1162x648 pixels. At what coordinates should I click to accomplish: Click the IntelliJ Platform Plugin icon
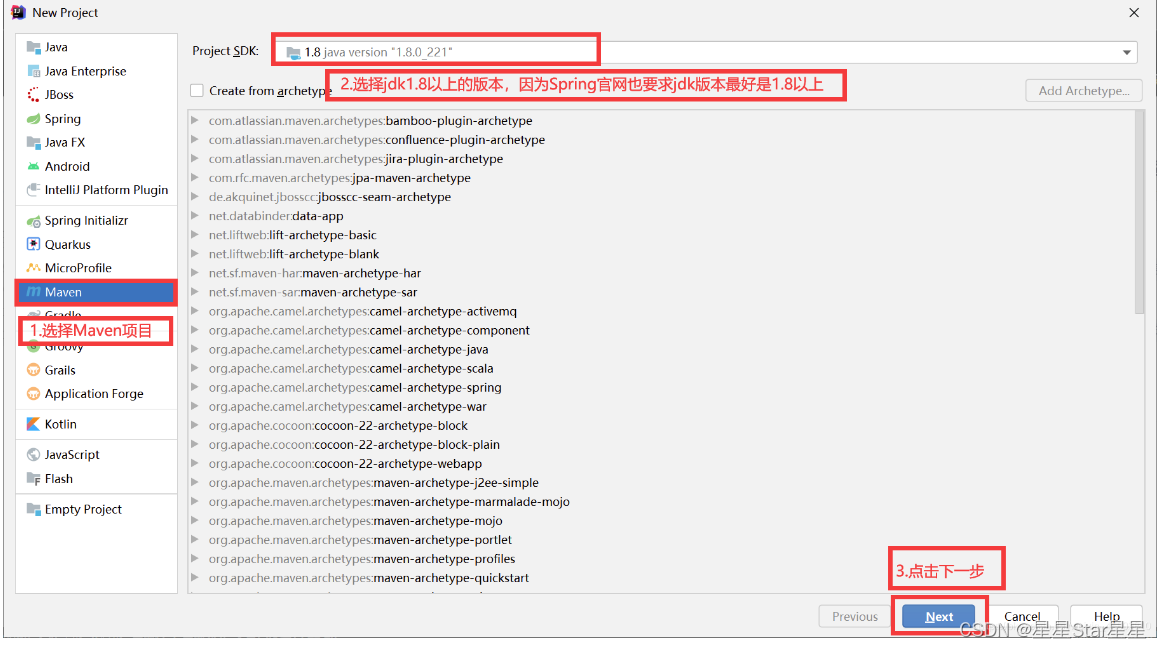coord(33,190)
